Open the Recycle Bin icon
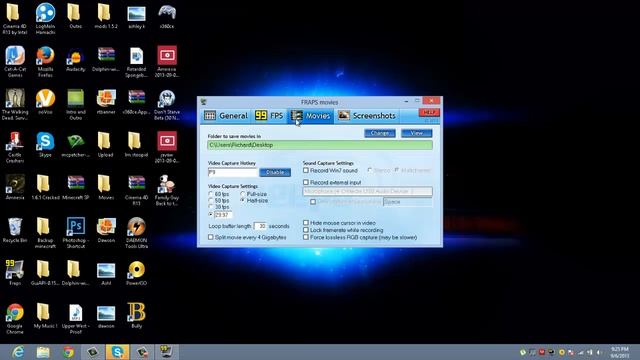The width and height of the screenshot is (640, 360). [x=15, y=230]
